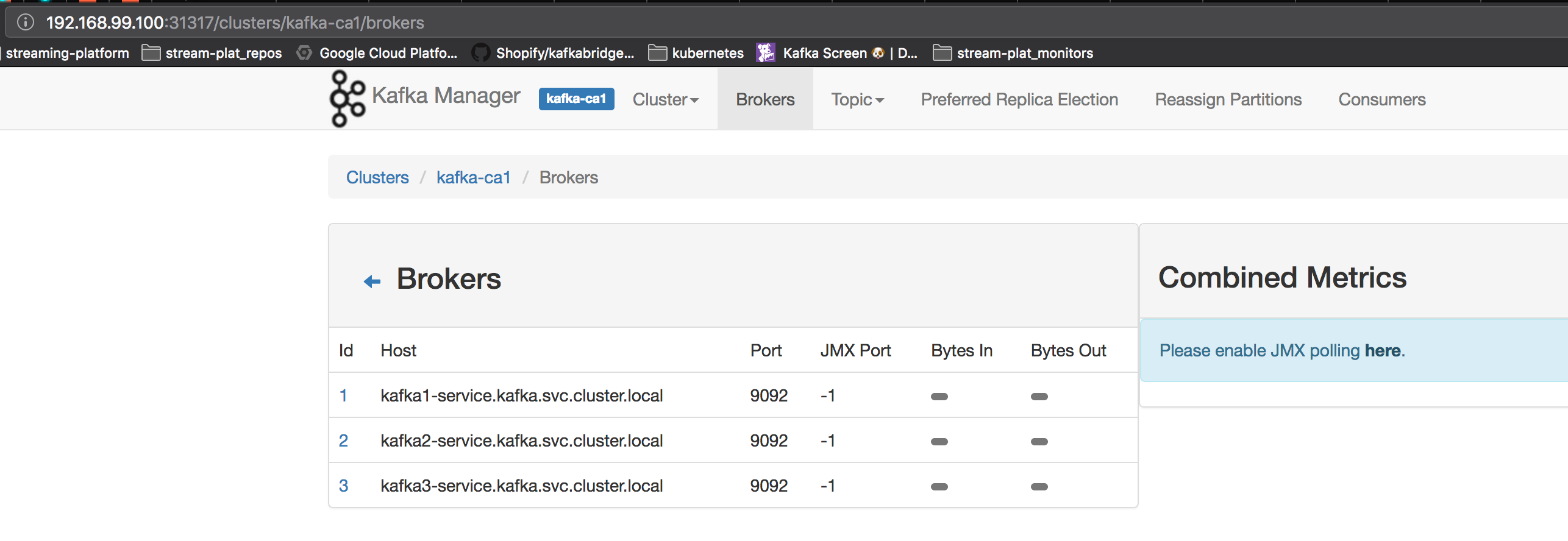
Task: Open the Kafka Screen Datadog bookmark
Action: [x=836, y=53]
